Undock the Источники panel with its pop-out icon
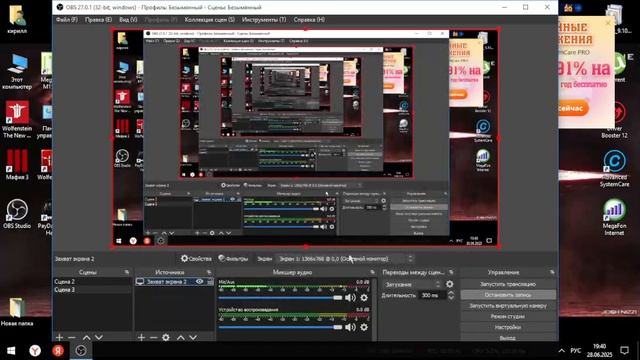 [209, 272]
